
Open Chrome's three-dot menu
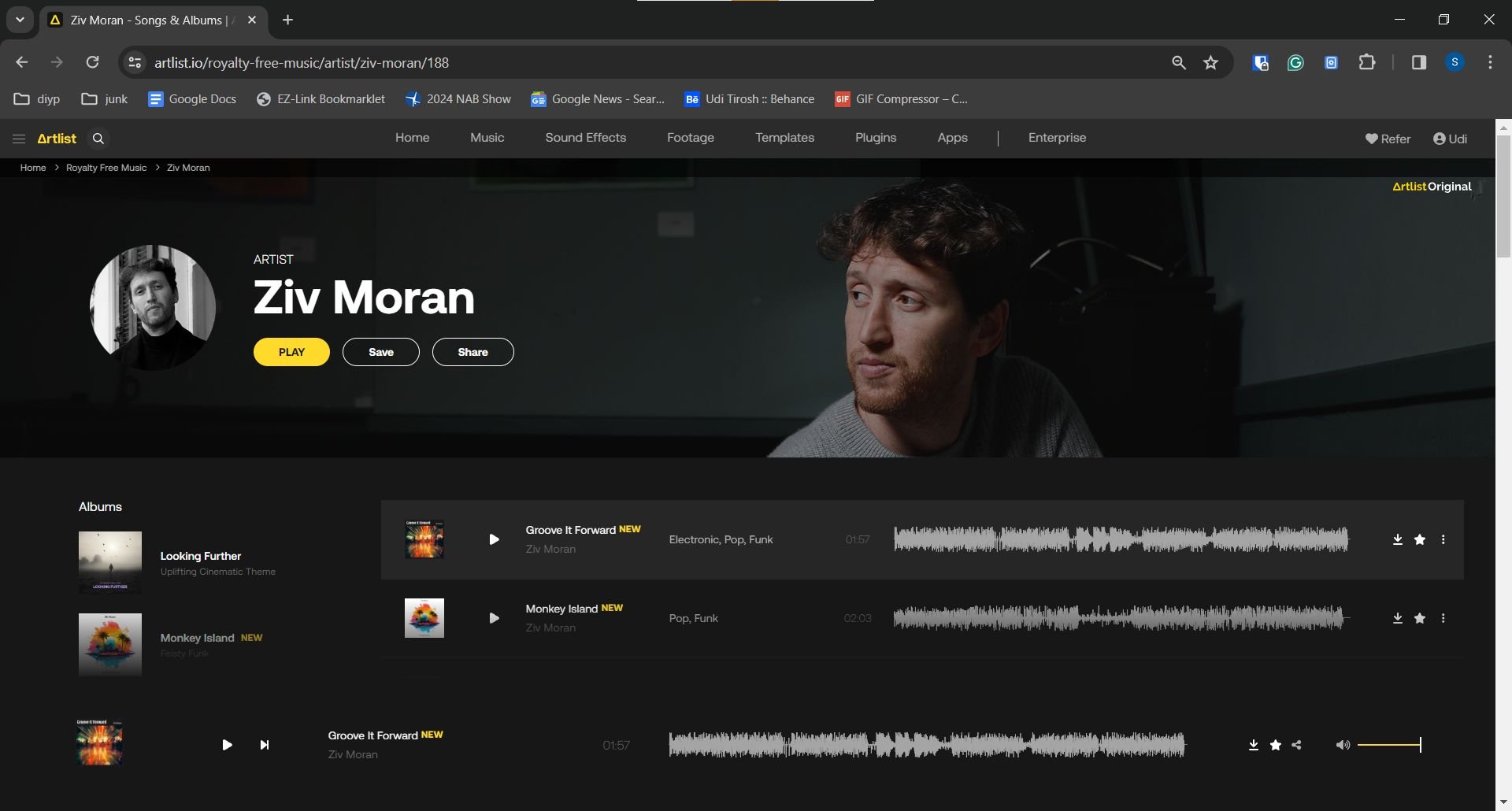click(1490, 62)
